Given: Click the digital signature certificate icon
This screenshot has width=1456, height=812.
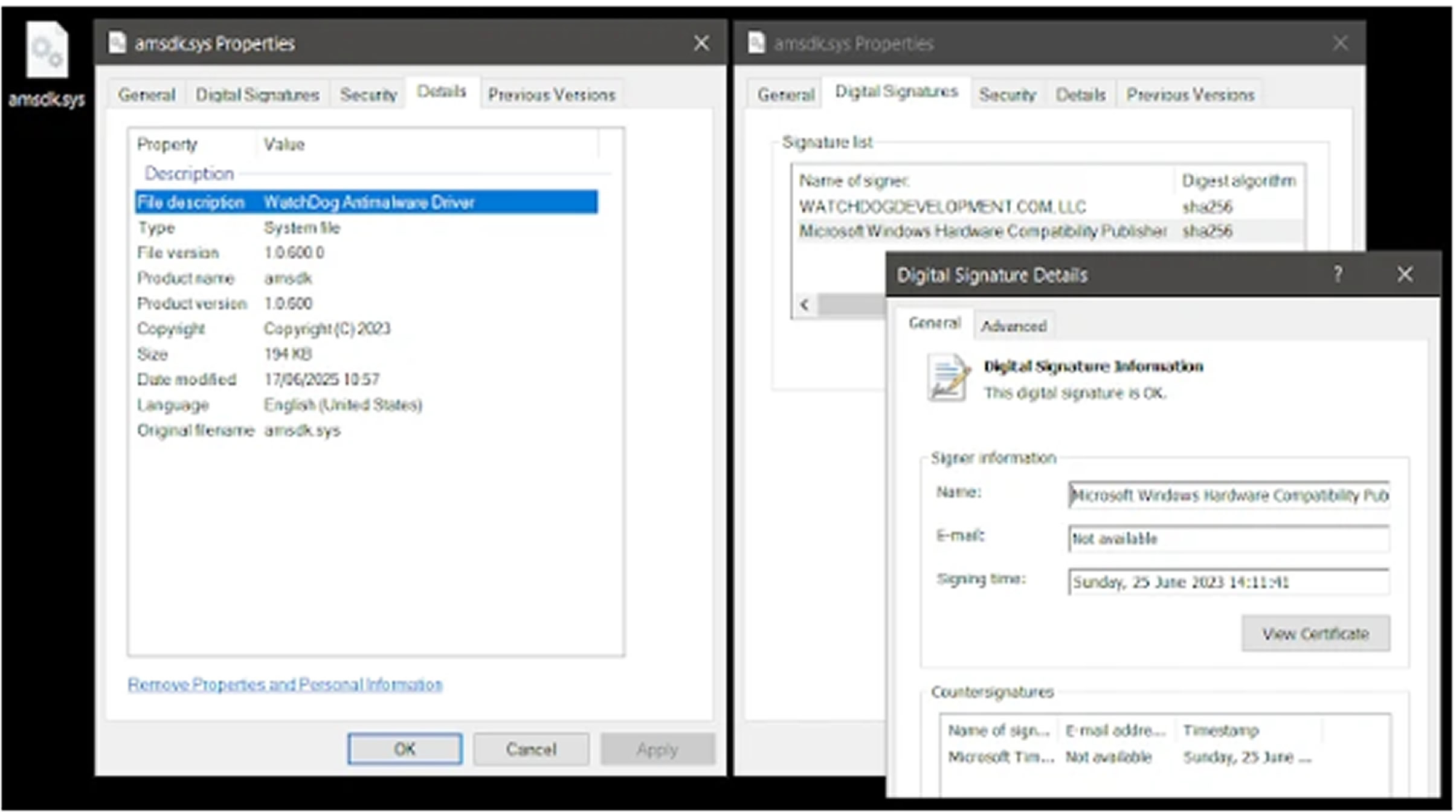Looking at the screenshot, I should point(948,378).
